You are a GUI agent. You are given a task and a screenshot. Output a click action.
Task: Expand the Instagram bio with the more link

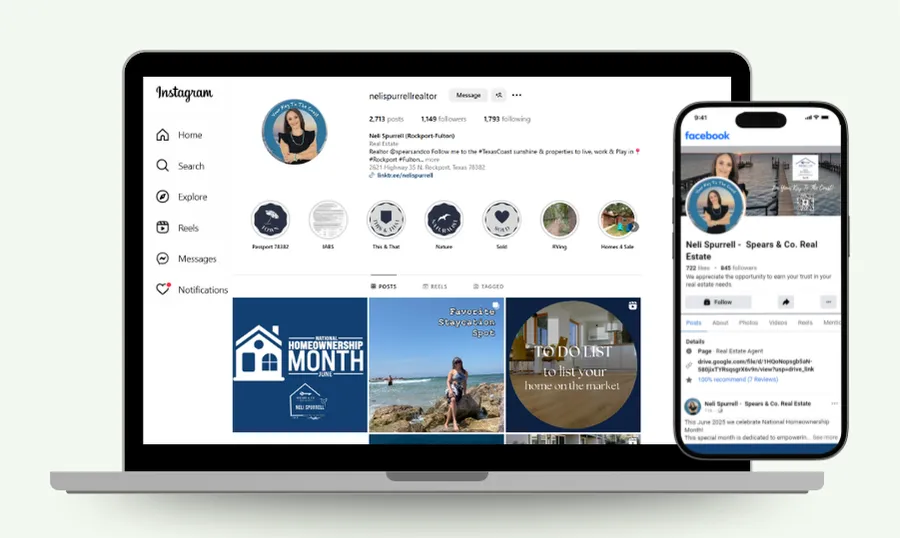pos(432,160)
